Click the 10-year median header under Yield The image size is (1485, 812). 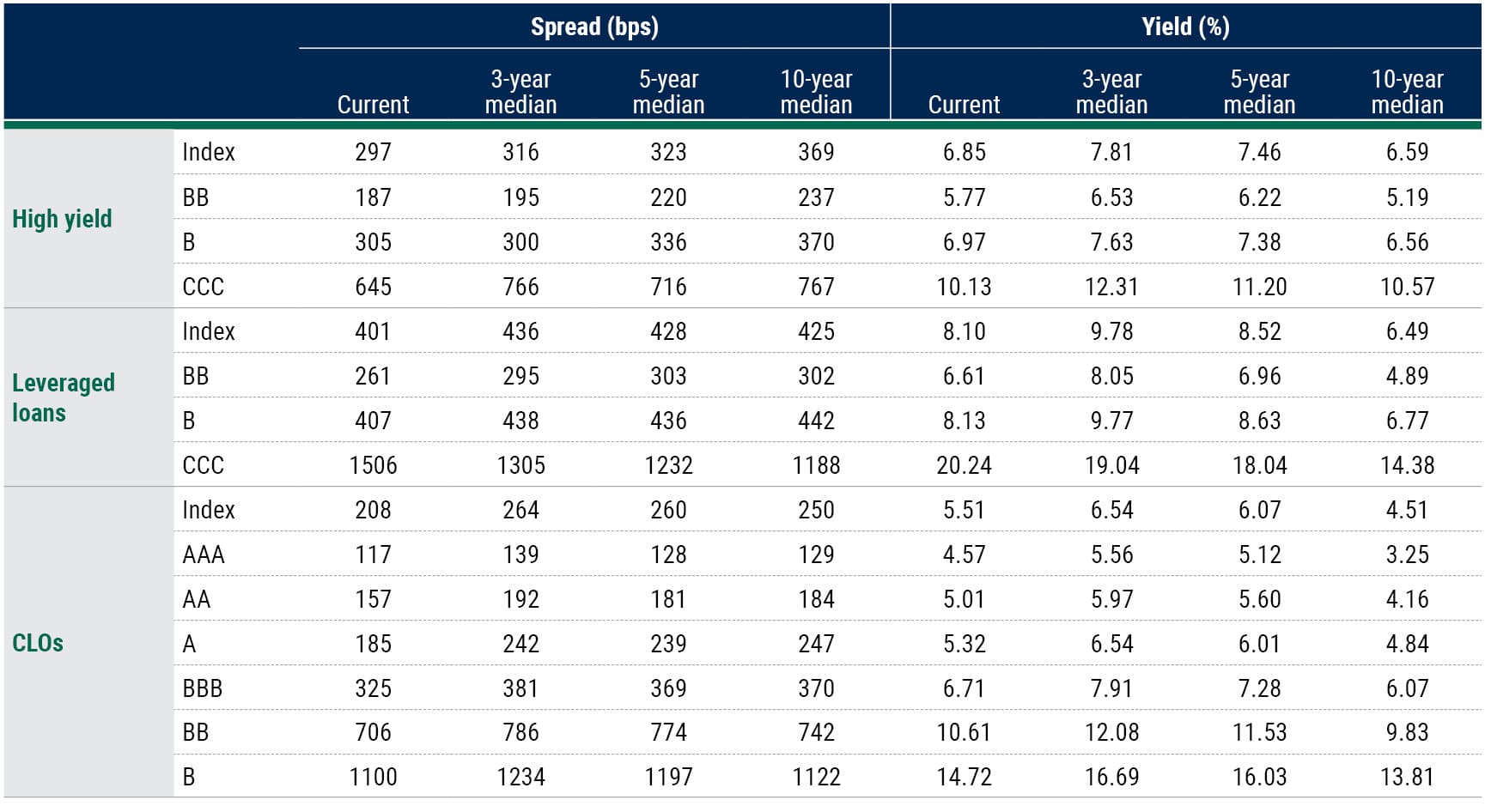(x=1407, y=92)
